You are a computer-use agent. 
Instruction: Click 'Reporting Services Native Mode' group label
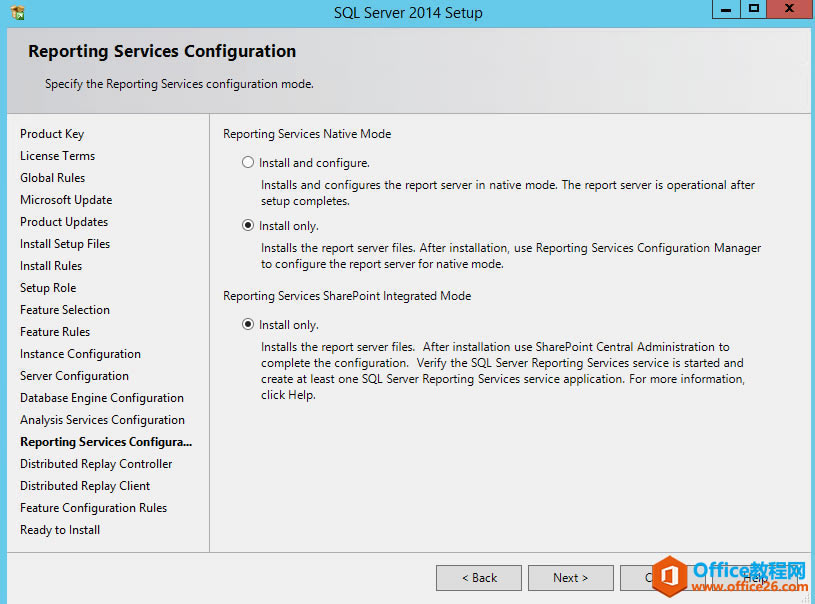[x=307, y=134]
